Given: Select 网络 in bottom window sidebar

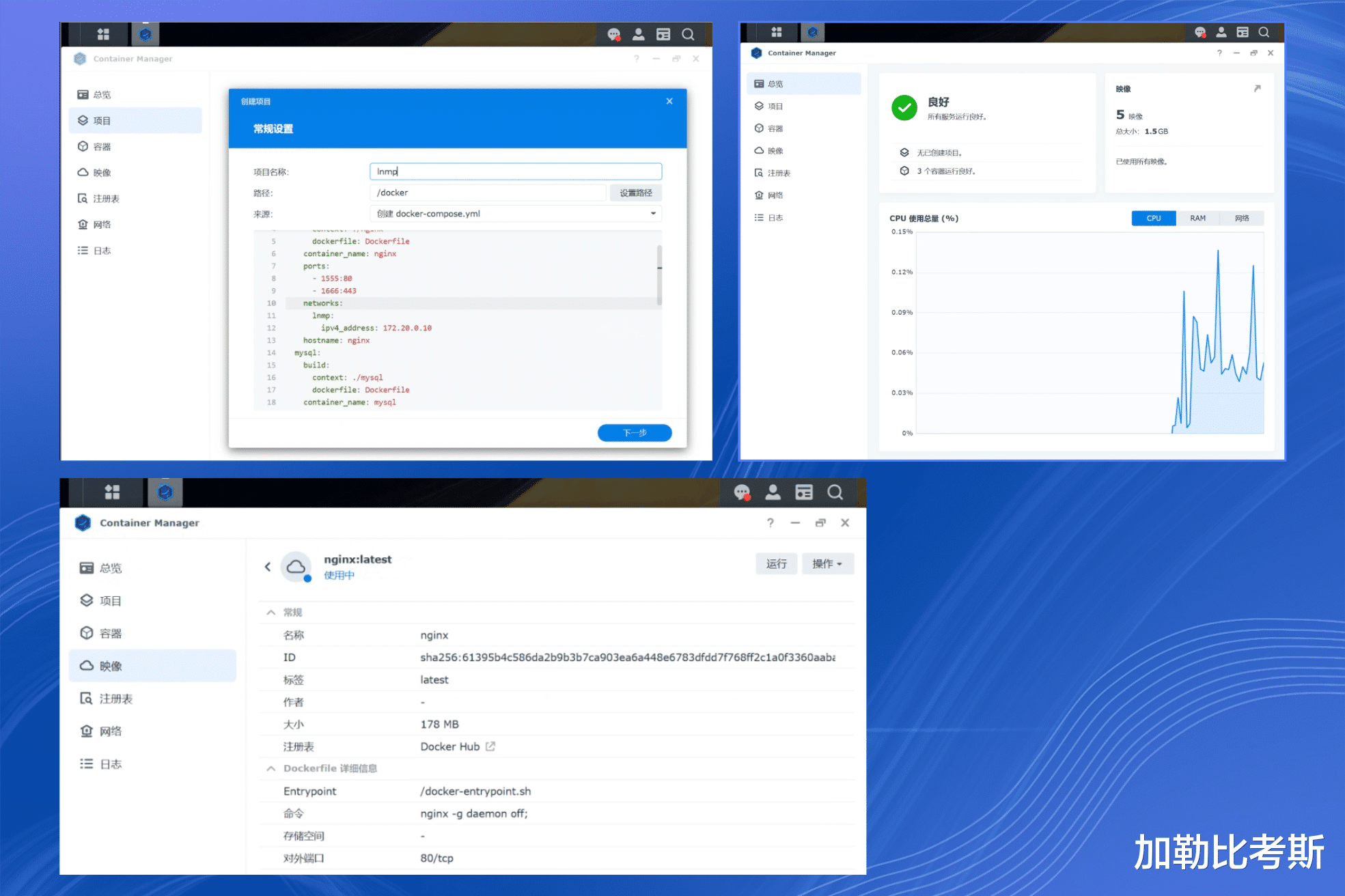Looking at the screenshot, I should (152, 731).
